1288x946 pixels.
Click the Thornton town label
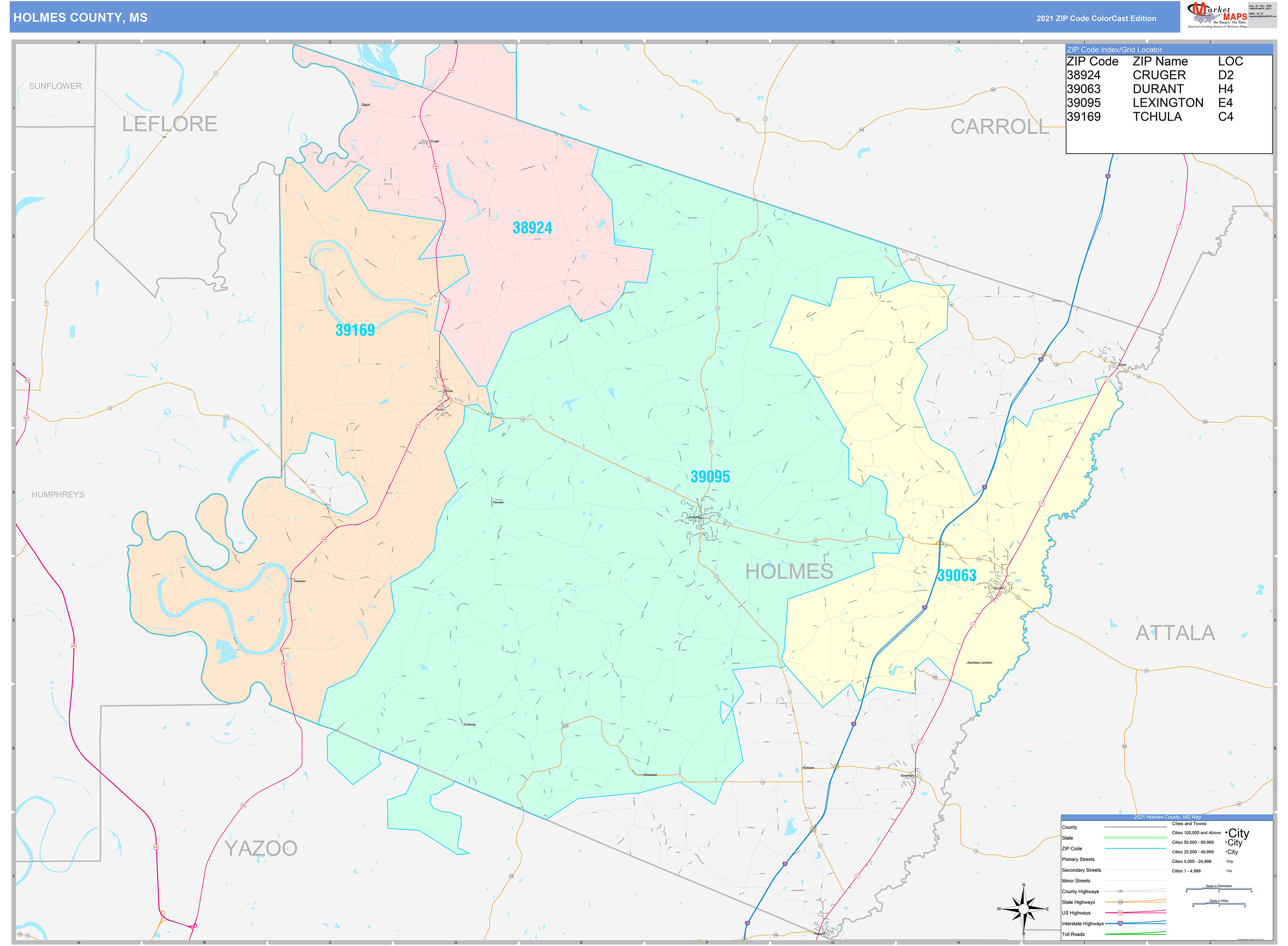tap(299, 581)
